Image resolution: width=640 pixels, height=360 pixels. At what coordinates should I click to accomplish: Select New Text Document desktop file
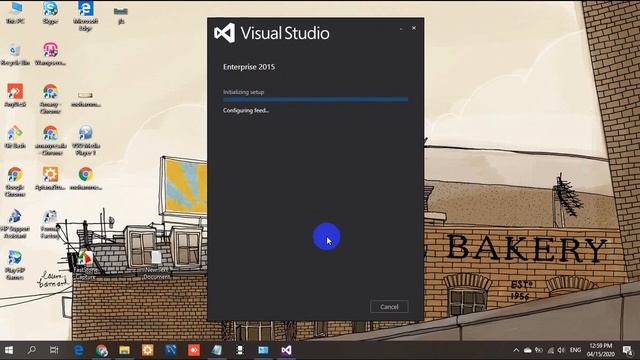pyautogui.click(x=156, y=265)
